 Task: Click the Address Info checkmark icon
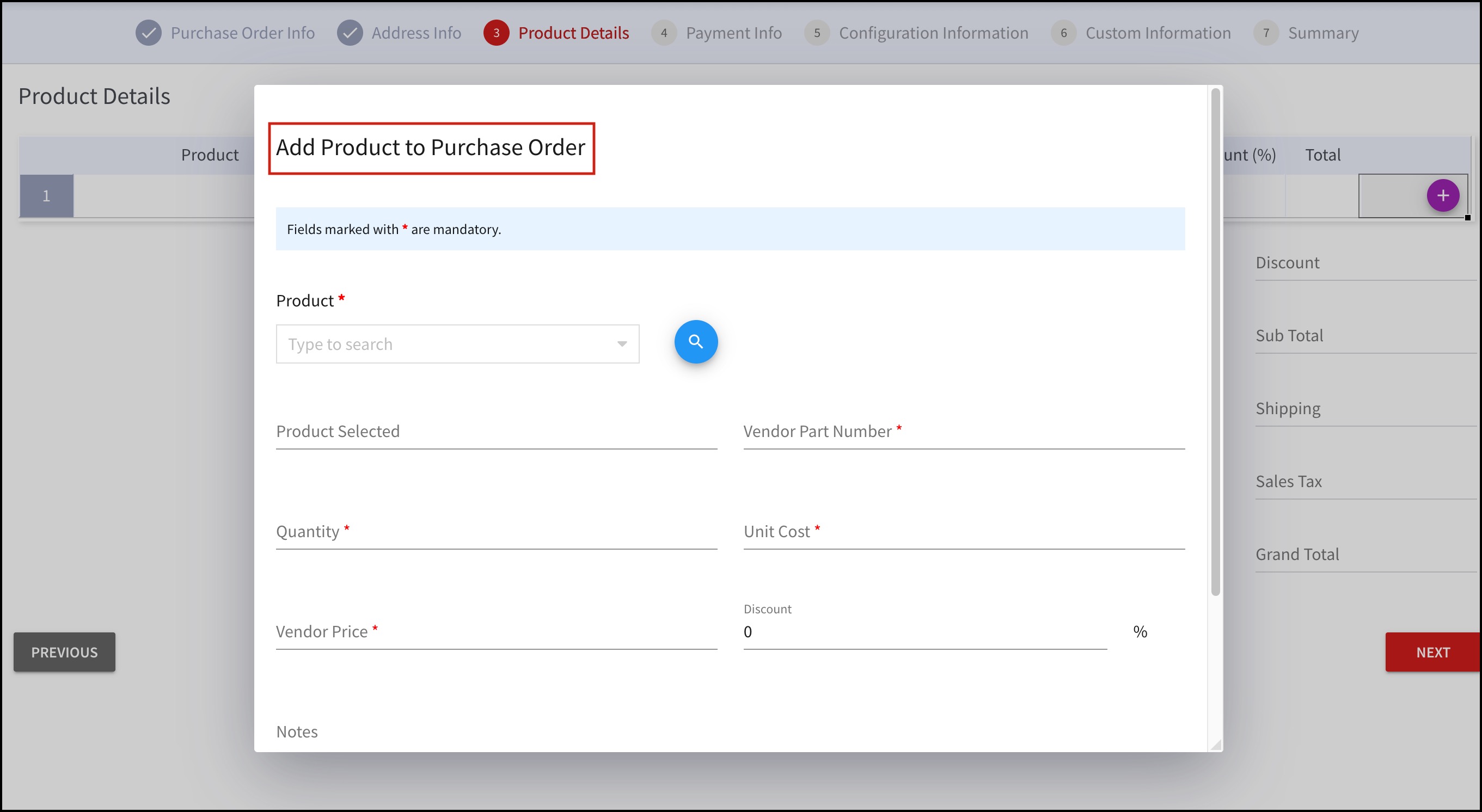350,33
